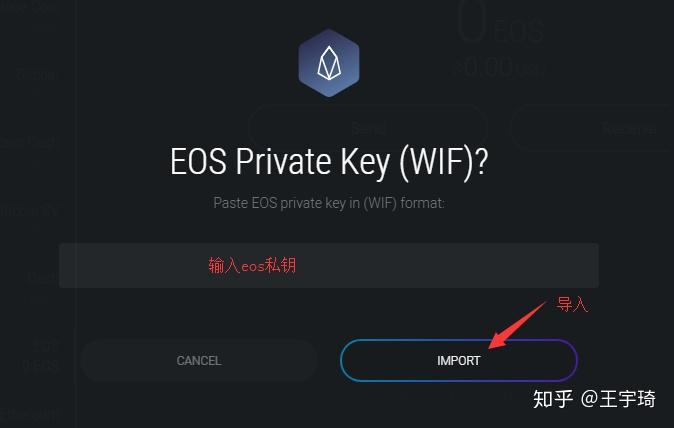The height and width of the screenshot is (428, 674).
Task: Click the red "输入eos私钥" annotation text
Action: 252,265
